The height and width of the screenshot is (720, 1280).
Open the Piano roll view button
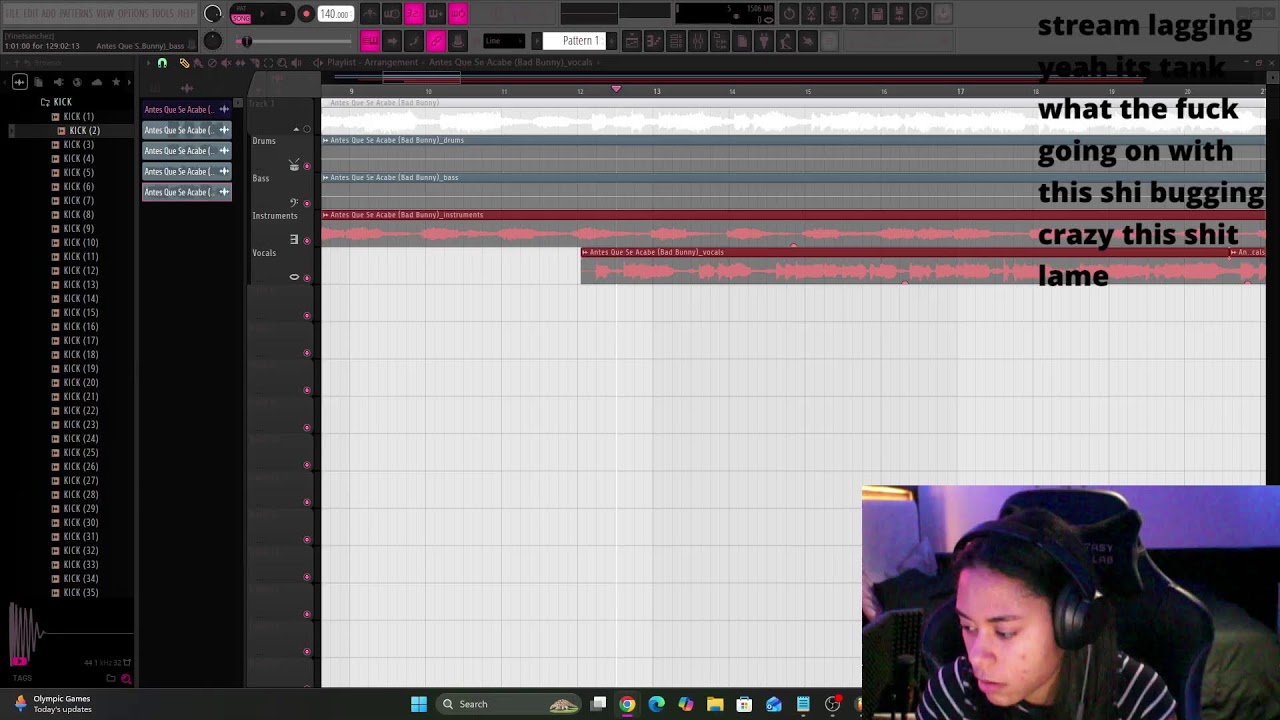click(x=653, y=41)
